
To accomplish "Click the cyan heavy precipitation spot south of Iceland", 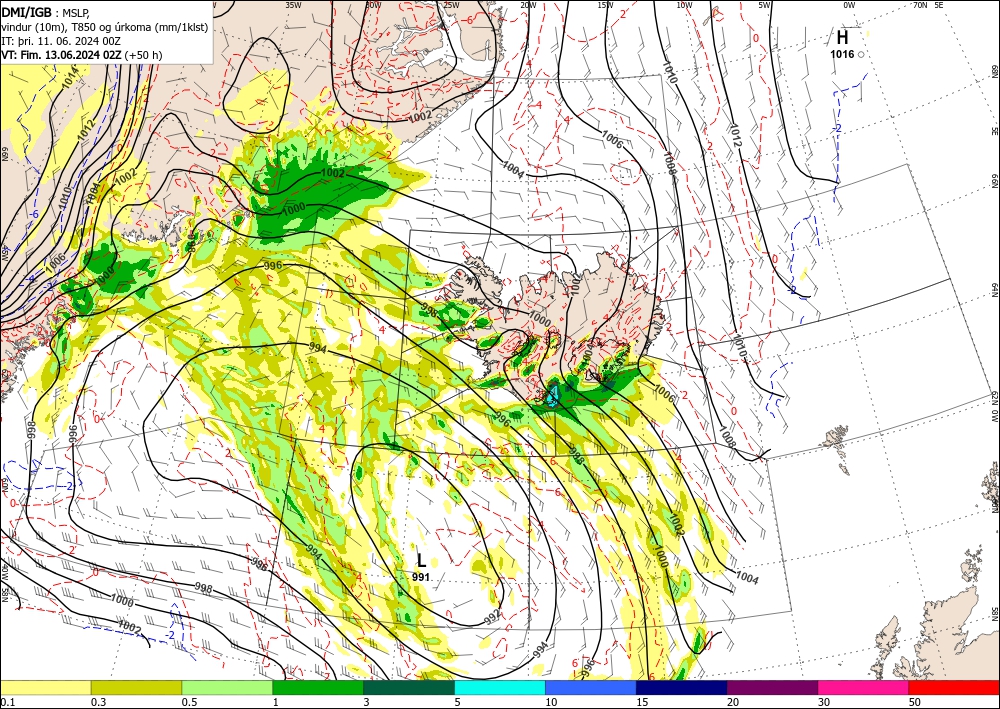I will (x=553, y=396).
